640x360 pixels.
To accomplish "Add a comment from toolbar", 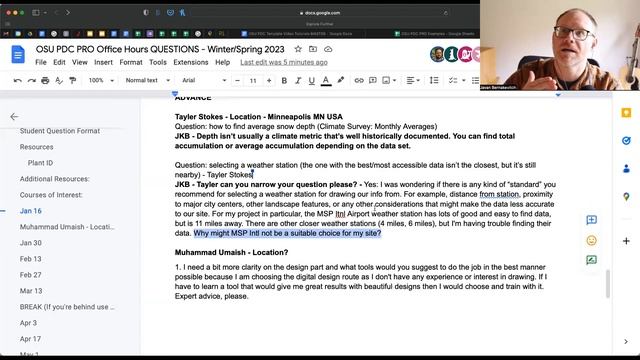I will coord(373,80).
